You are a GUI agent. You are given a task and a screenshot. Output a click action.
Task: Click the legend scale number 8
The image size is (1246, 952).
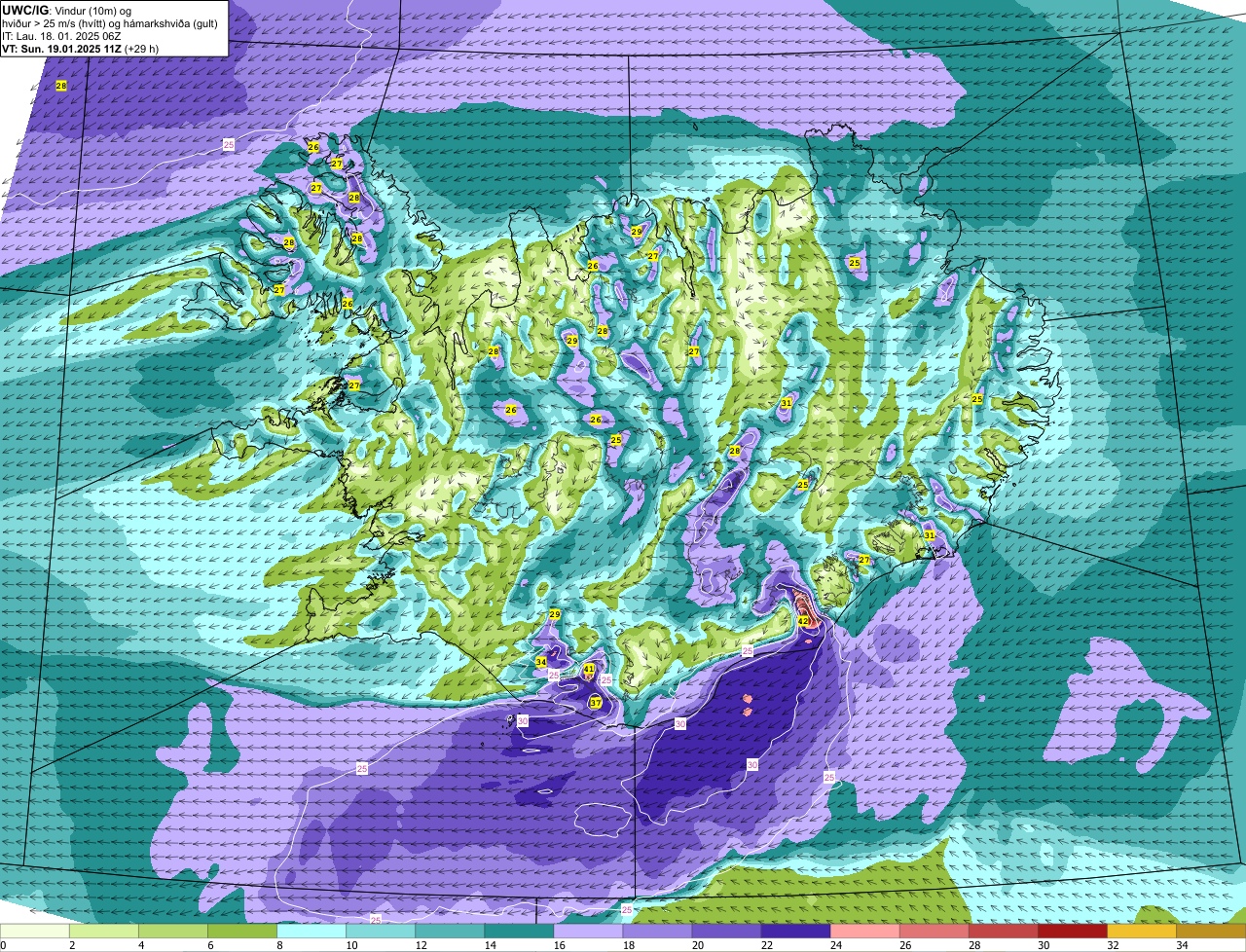(279, 945)
